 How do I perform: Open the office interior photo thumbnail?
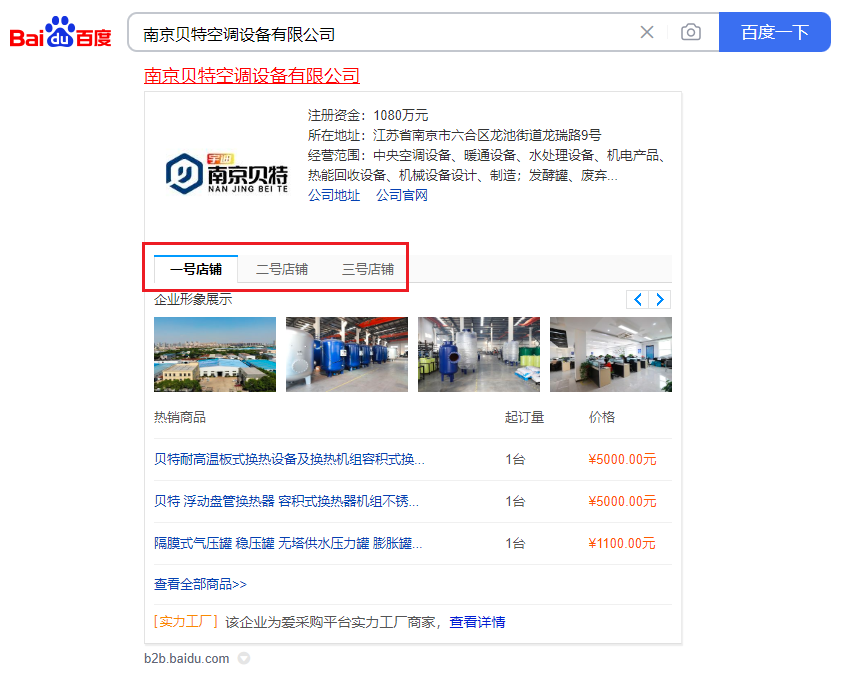coord(611,354)
